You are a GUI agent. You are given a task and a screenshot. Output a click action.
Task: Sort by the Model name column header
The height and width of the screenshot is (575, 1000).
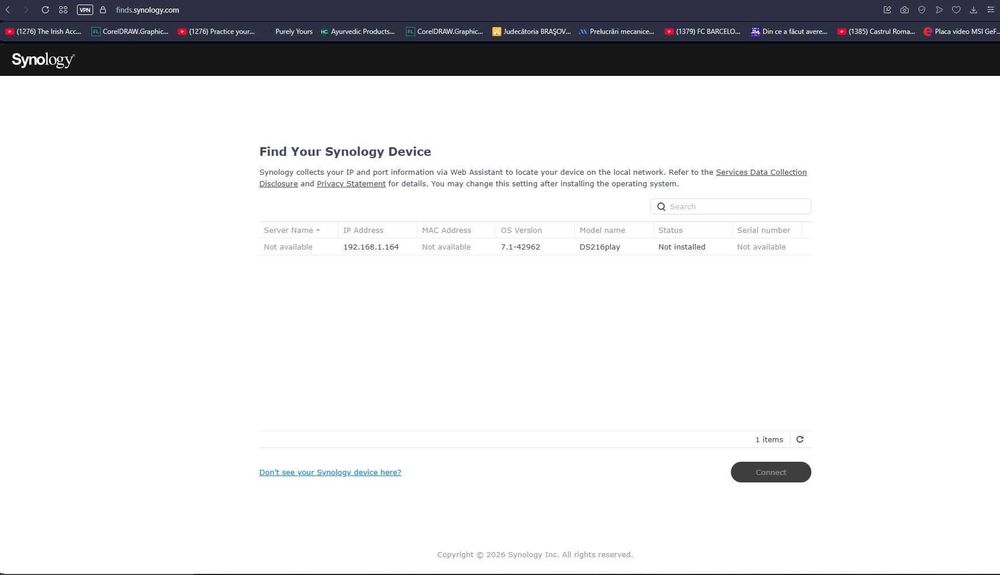[614, 230]
